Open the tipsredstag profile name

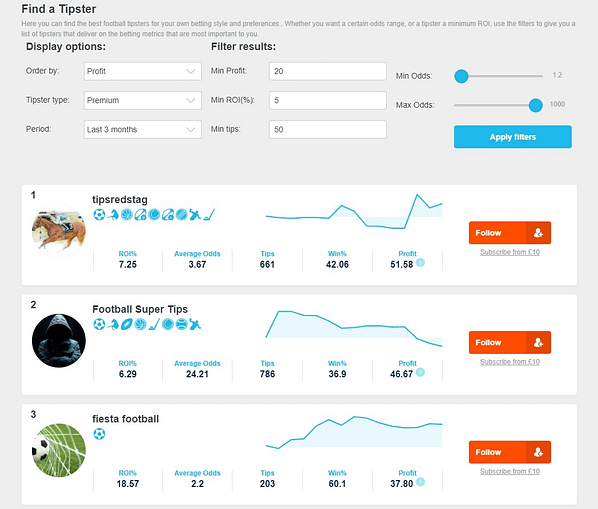pos(120,200)
